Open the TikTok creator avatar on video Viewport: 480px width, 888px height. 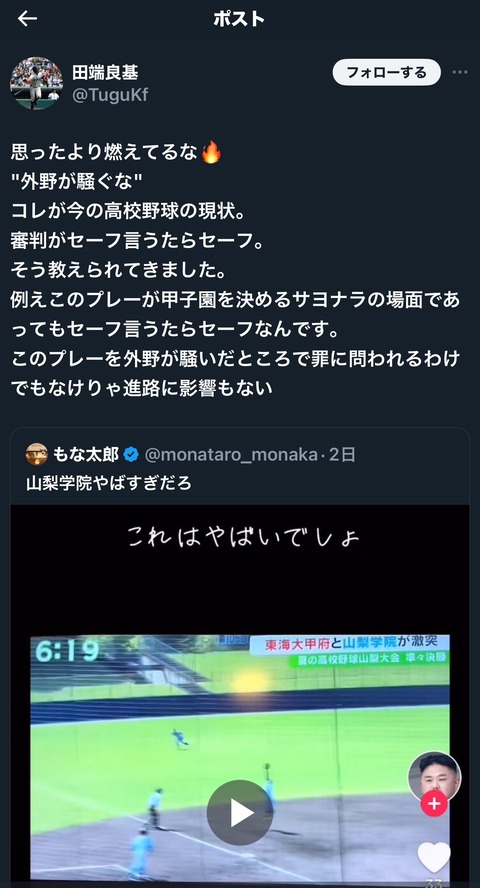434,776
